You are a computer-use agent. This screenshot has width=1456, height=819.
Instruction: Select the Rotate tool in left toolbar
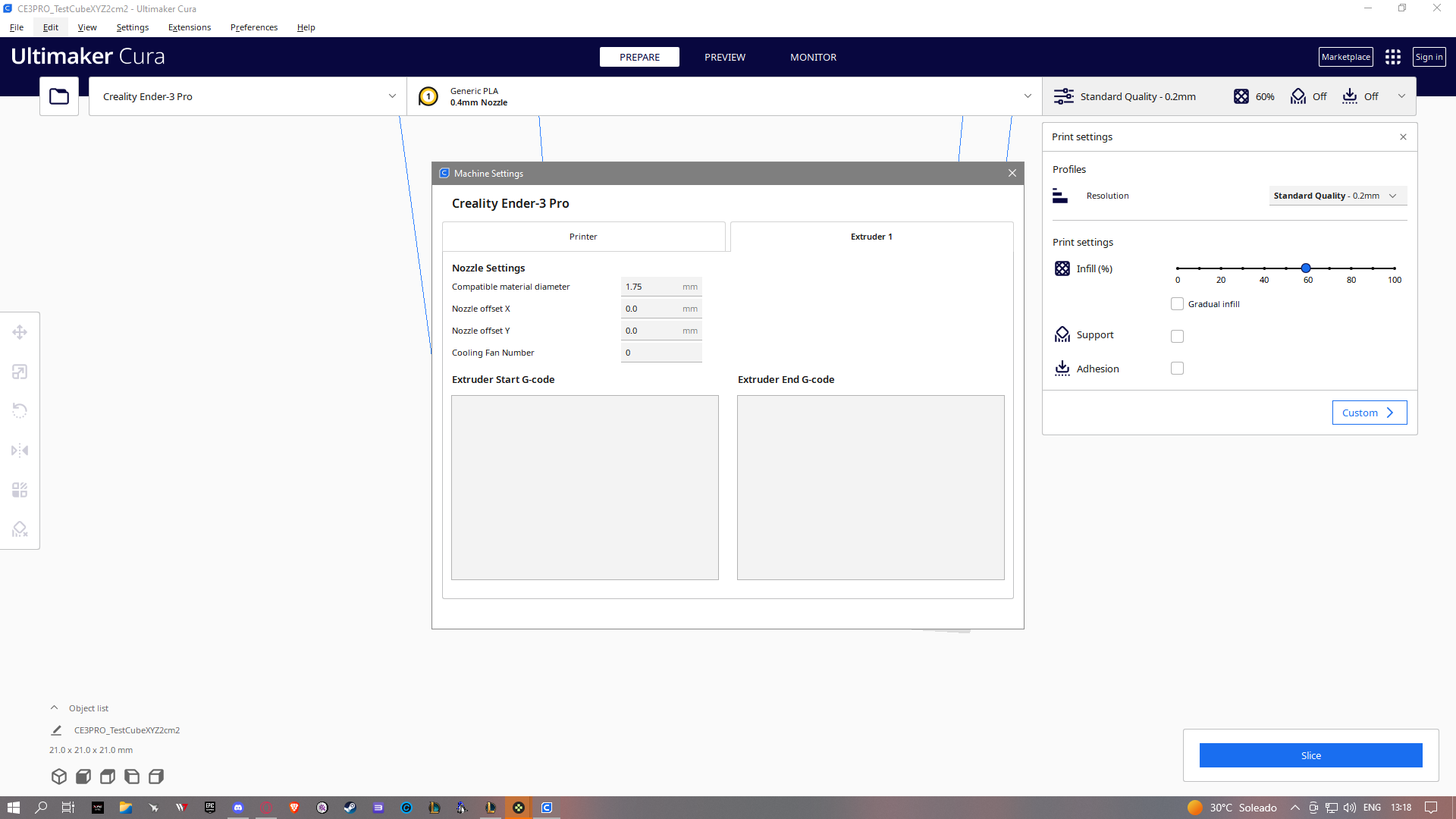click(20, 411)
